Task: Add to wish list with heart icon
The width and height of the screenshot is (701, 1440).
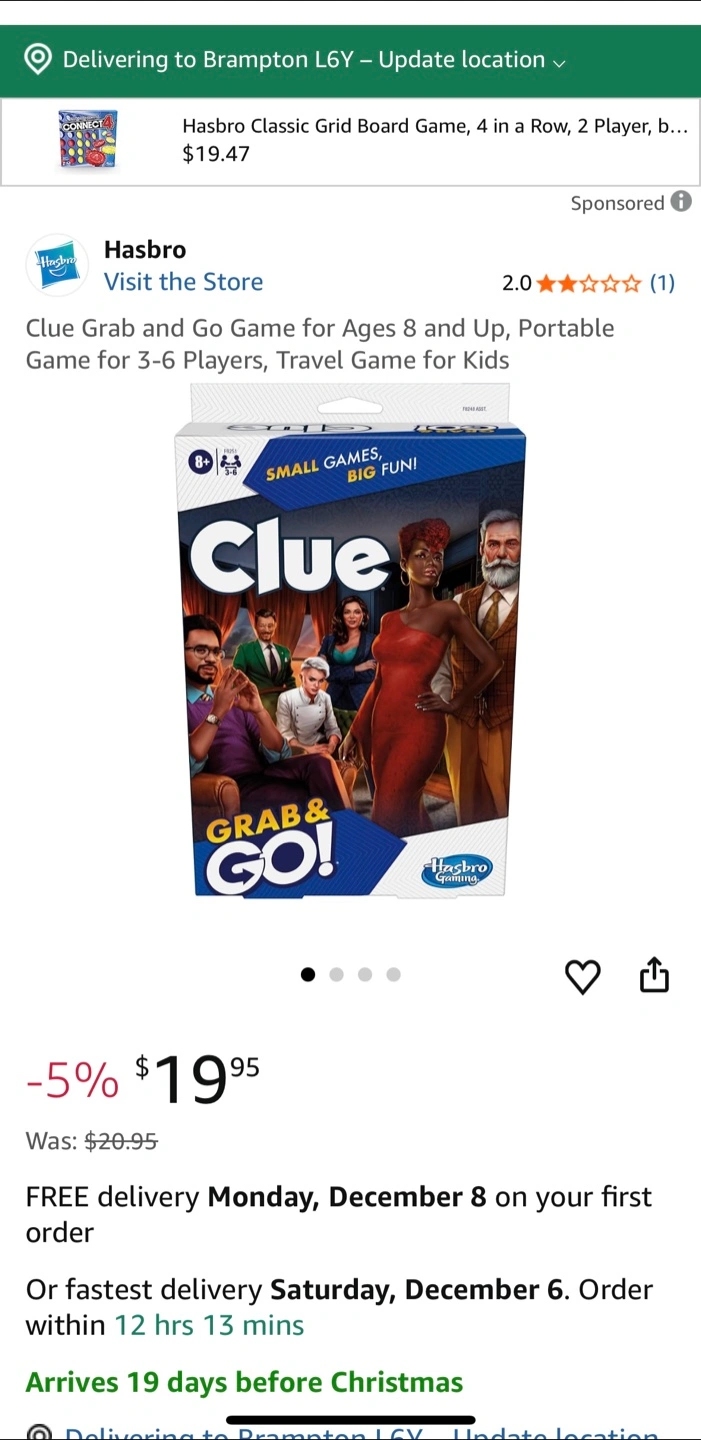Action: pos(583,977)
